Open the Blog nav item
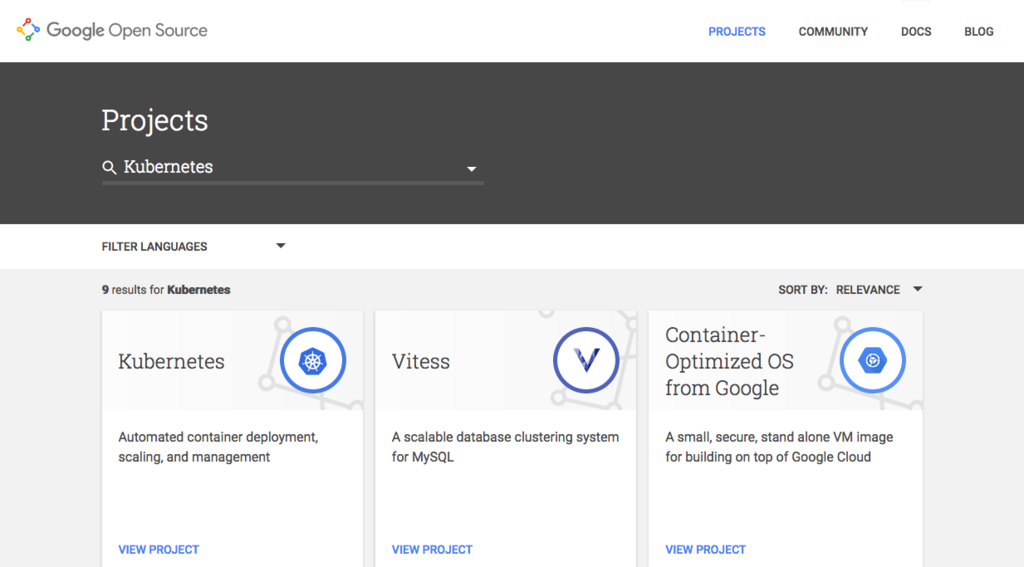The image size is (1024, 567). [979, 31]
